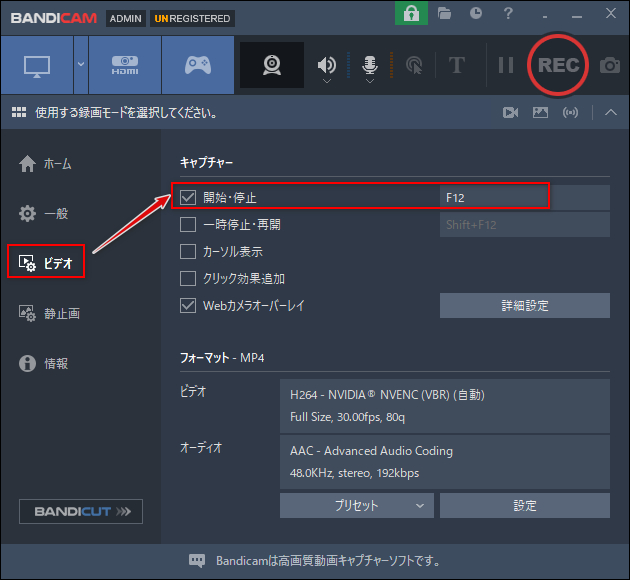This screenshot has height=580, width=630.
Task: Open screen mode dropdown arrow
Action: [x=81, y=65]
